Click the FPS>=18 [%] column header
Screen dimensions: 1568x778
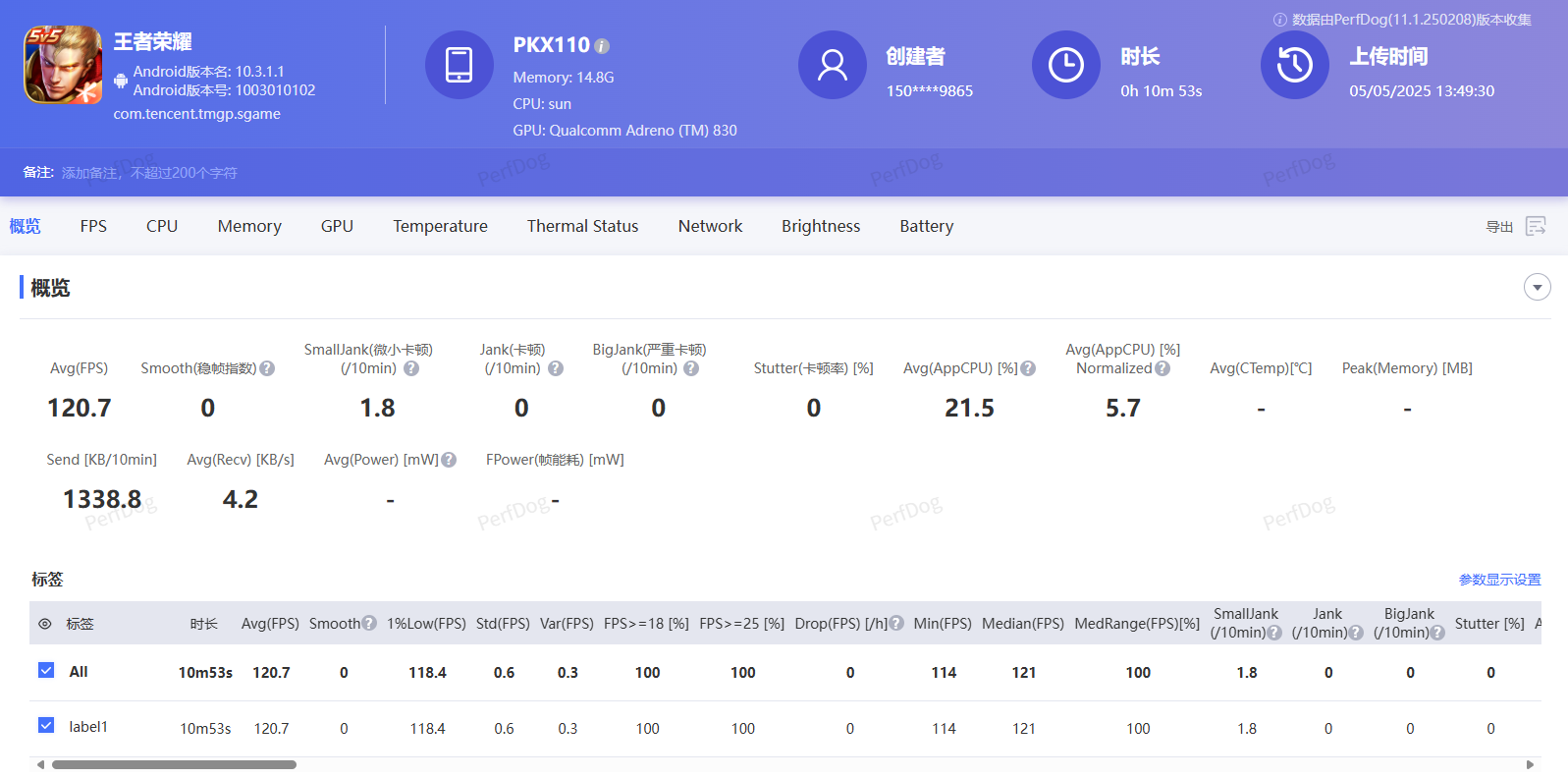tap(646, 623)
